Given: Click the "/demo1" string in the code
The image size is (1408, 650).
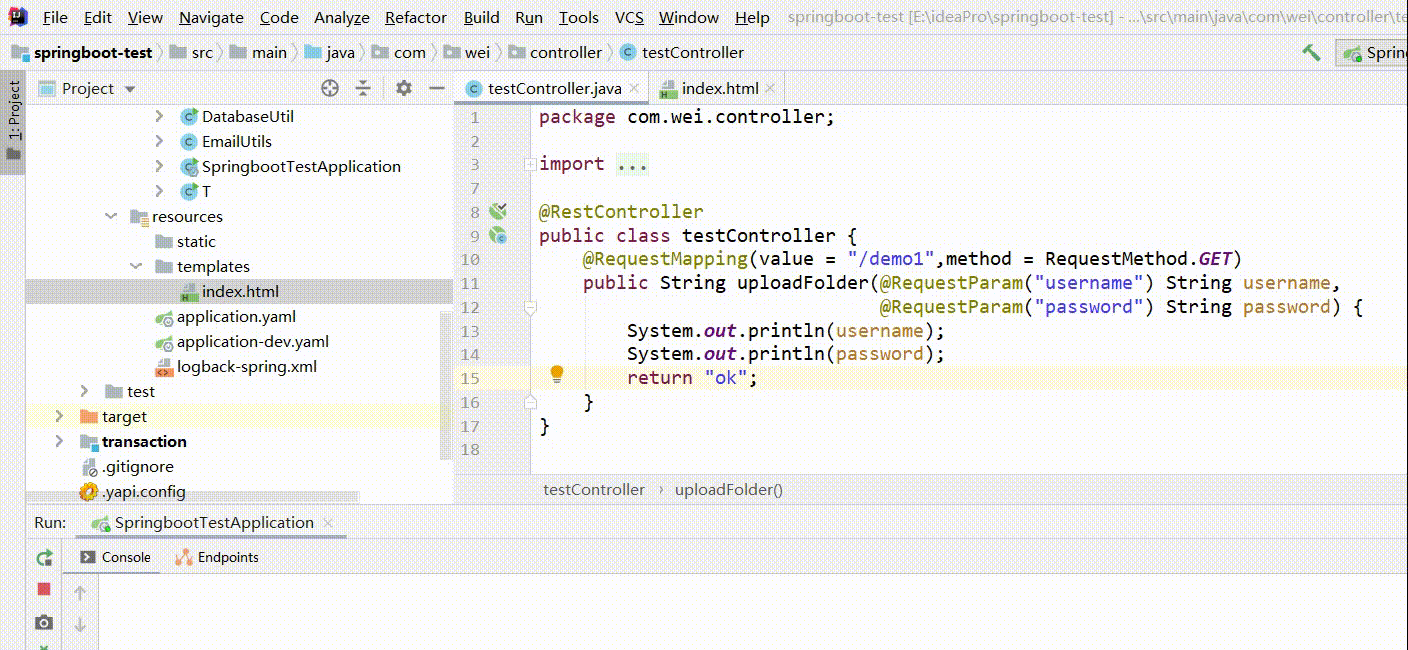Looking at the screenshot, I should (x=889, y=259).
